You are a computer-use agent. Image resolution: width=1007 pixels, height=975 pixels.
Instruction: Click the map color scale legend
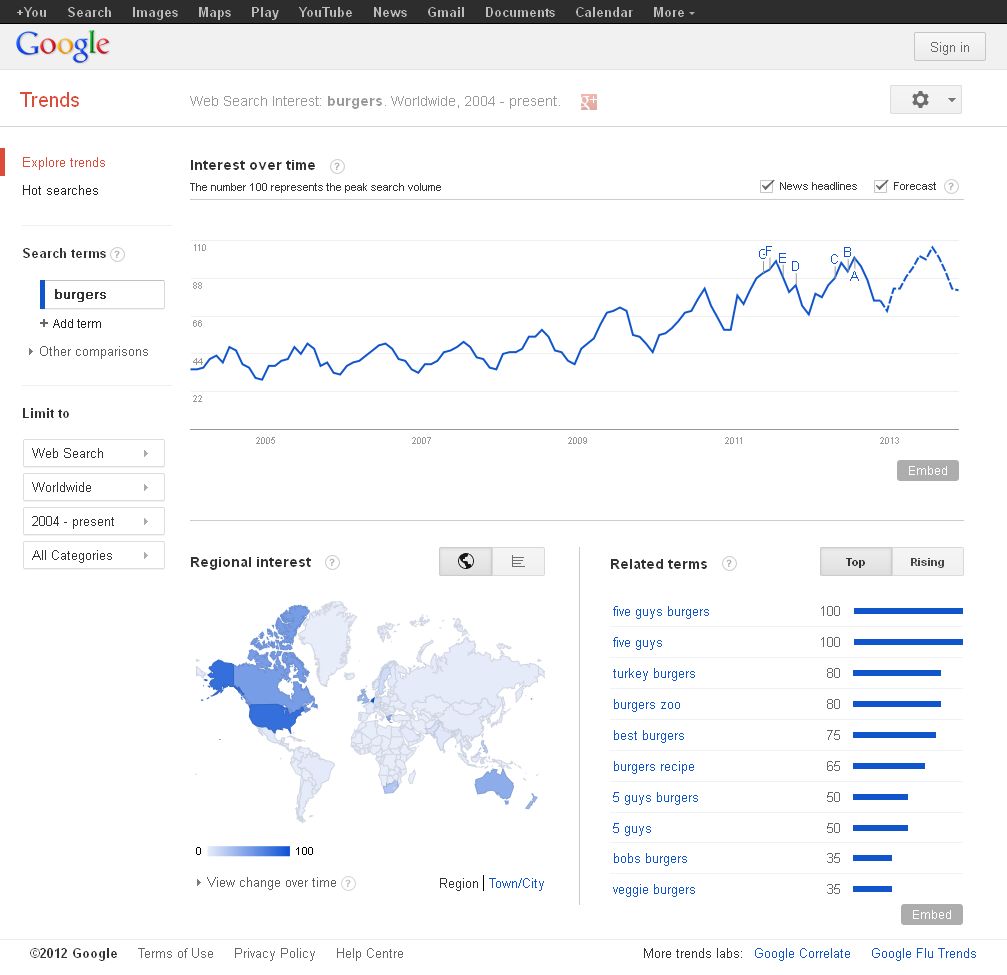coord(249,851)
